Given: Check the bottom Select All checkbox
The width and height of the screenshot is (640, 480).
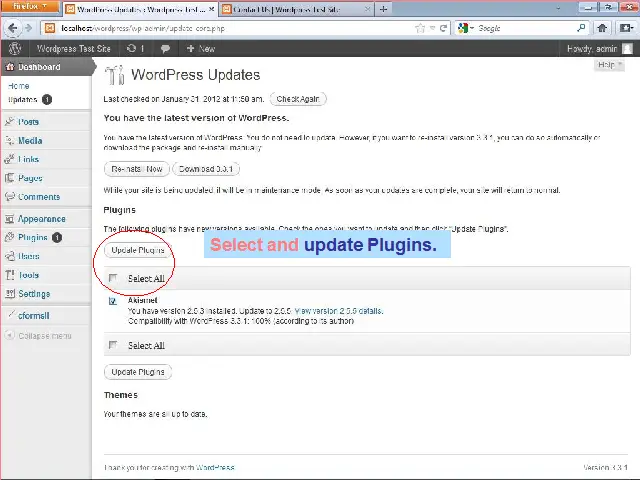Looking at the screenshot, I should [x=113, y=345].
